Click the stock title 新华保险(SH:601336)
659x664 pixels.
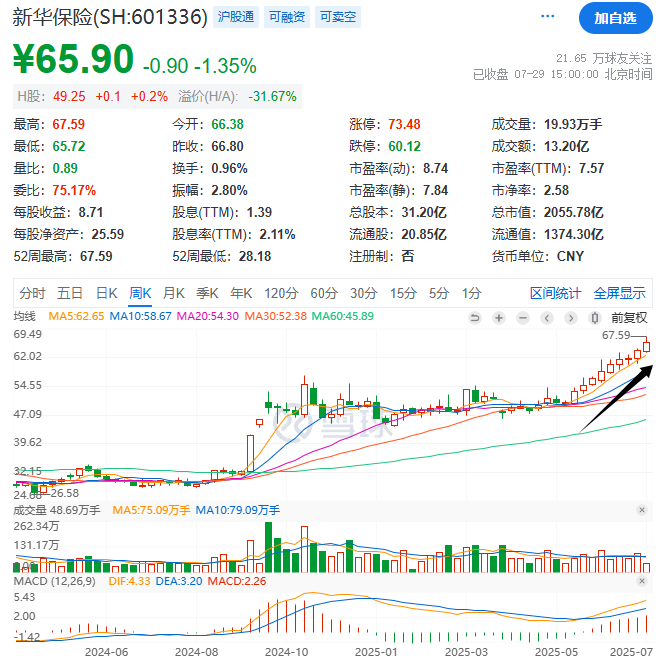[x=110, y=17]
